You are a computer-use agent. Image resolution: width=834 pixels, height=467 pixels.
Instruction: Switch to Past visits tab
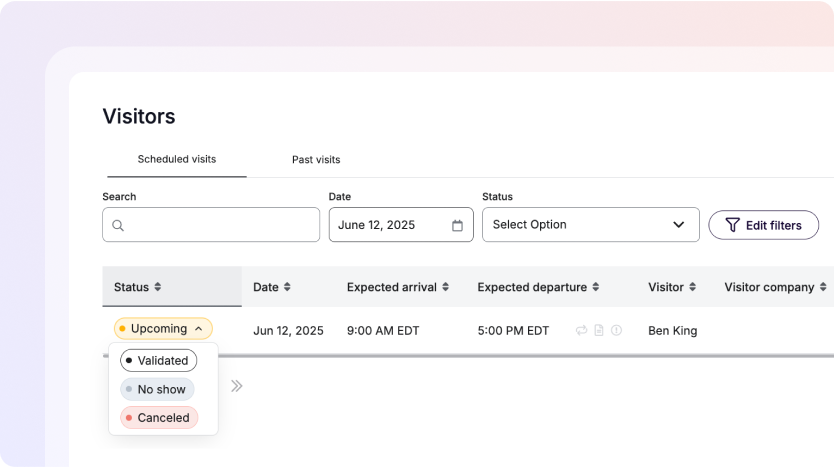tap(316, 160)
